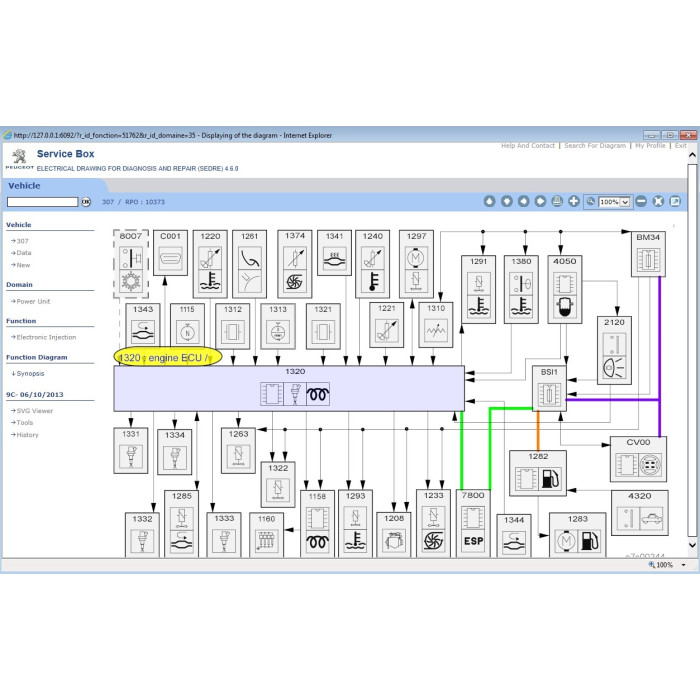
Task: Select Power Unit domain link
Action: (33, 301)
